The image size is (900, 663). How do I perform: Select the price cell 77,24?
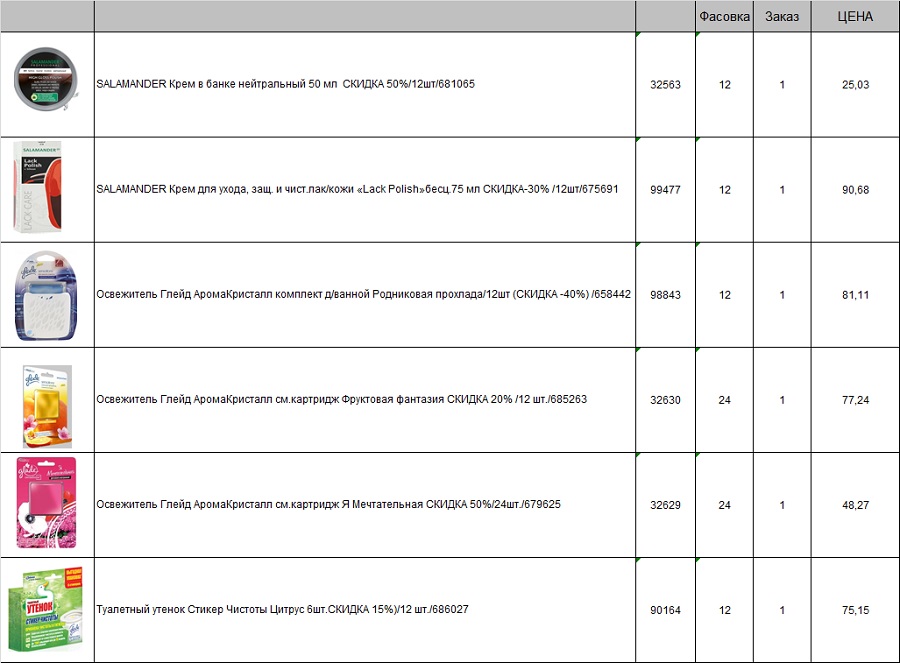pyautogui.click(x=855, y=400)
